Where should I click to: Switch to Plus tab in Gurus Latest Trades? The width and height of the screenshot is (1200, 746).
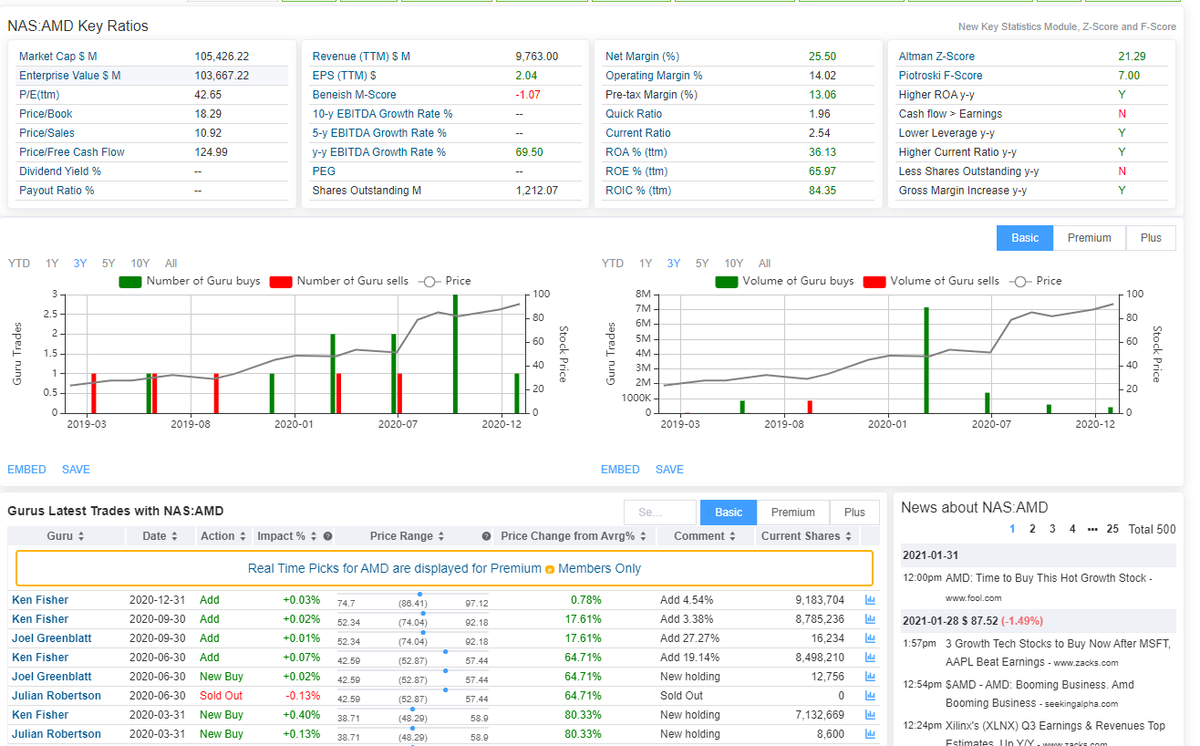click(855, 512)
